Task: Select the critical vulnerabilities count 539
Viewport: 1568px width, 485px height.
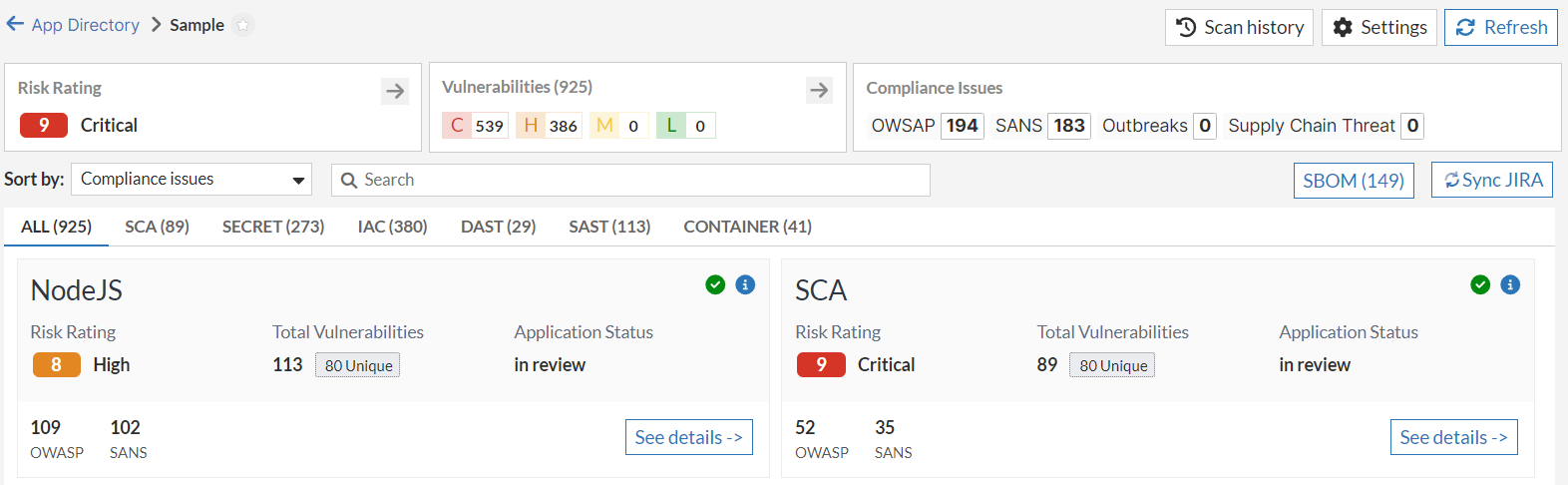Action: 476,126
